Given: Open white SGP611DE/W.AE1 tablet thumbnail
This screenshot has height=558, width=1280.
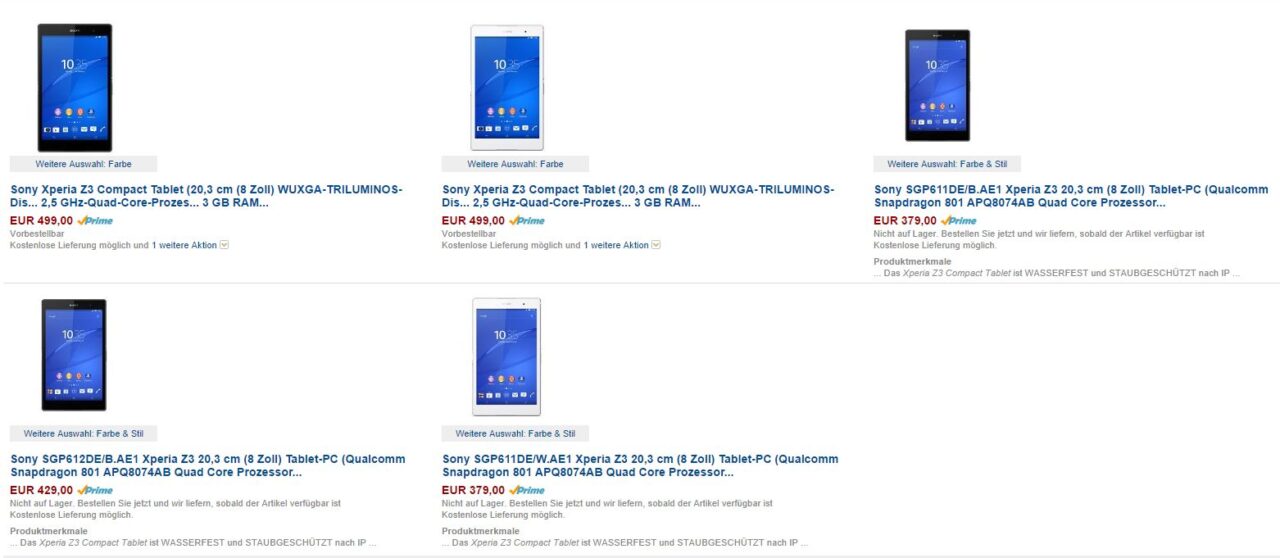Looking at the screenshot, I should click(x=507, y=356).
